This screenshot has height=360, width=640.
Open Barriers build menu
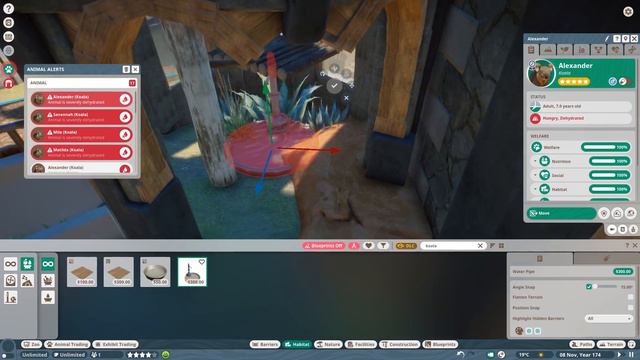[265, 344]
